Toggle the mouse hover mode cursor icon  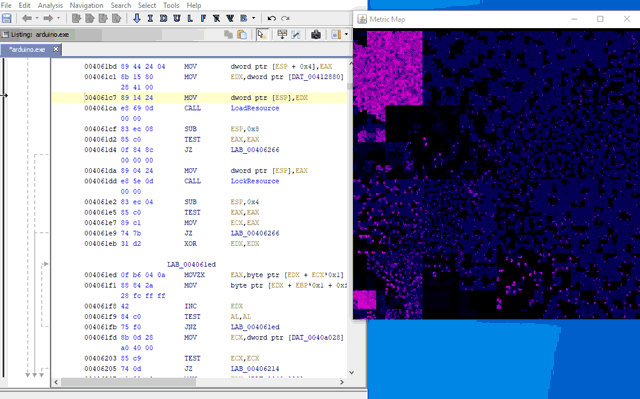click(x=262, y=35)
